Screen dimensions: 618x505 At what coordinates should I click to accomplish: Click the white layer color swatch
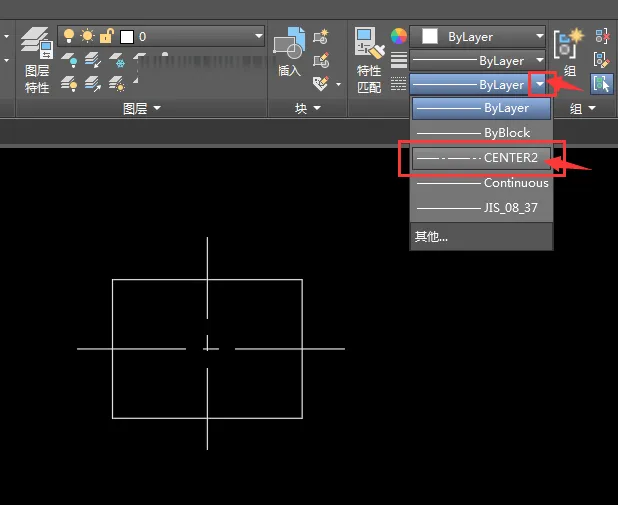click(127, 36)
